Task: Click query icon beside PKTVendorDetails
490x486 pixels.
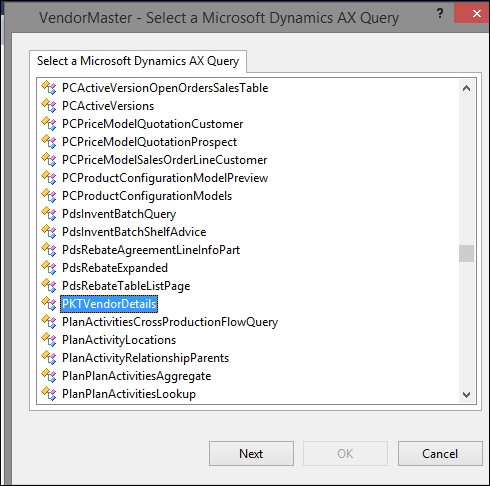Action: 49,304
